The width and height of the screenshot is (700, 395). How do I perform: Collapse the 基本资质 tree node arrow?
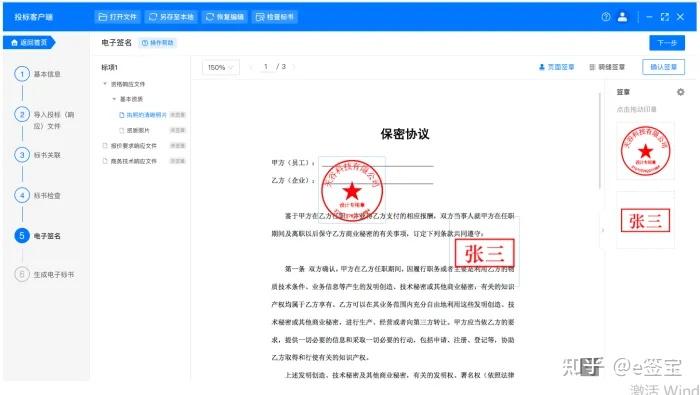click(x=114, y=99)
